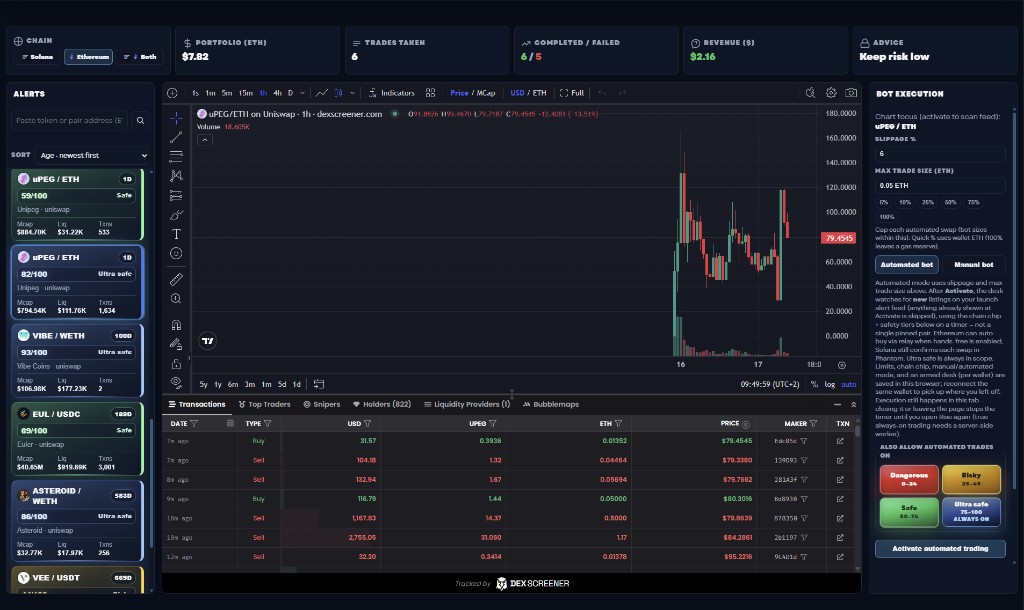The height and width of the screenshot is (610, 1024).
Task: Expand the candle type selector dropdown
Action: [352, 93]
